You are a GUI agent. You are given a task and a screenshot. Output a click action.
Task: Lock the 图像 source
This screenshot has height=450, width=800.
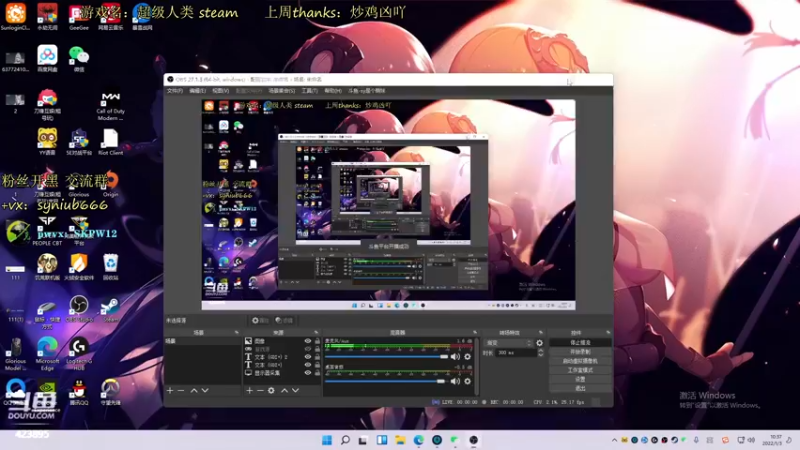pos(317,341)
